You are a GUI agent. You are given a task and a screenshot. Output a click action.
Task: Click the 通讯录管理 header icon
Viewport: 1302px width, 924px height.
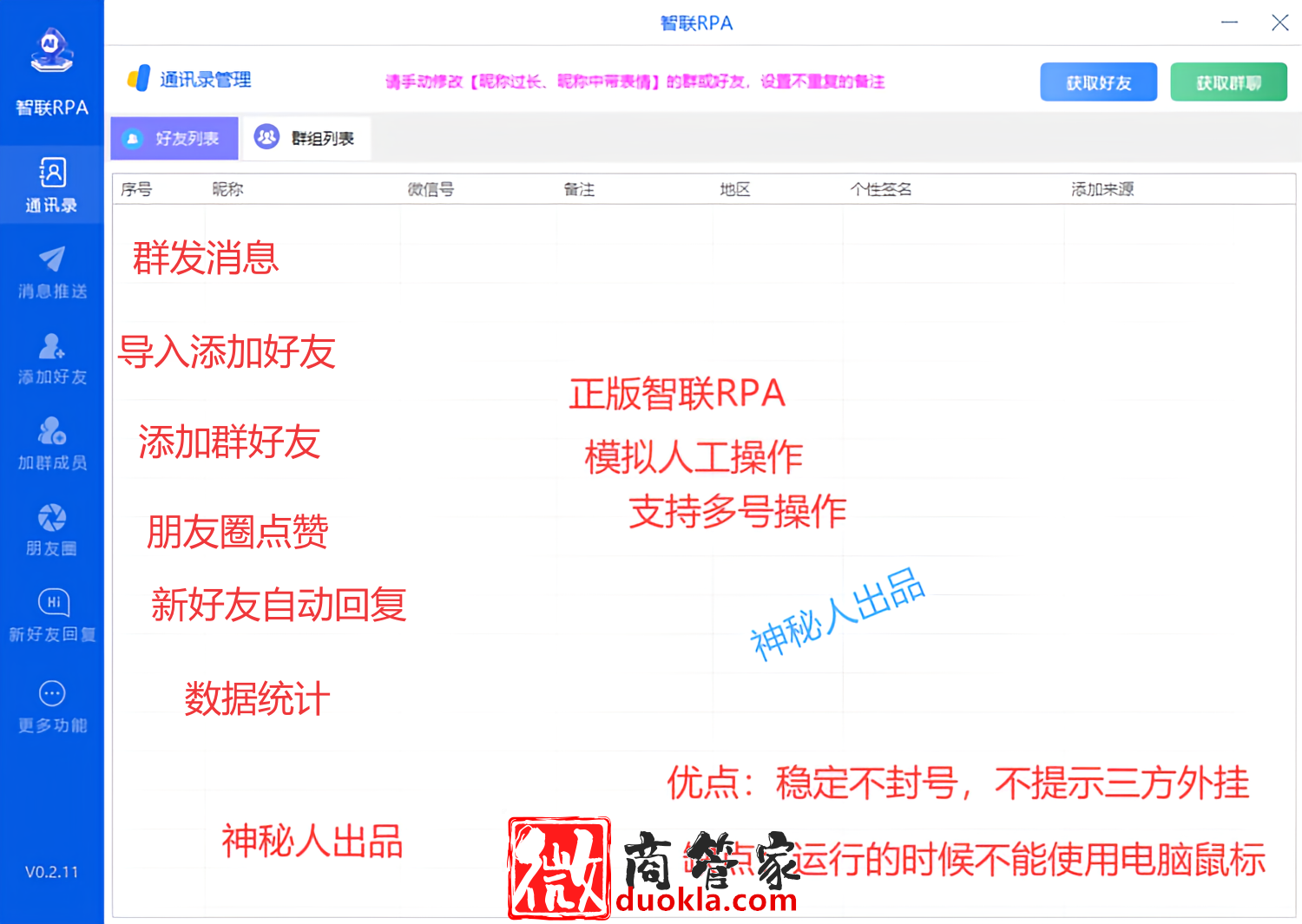(x=139, y=79)
